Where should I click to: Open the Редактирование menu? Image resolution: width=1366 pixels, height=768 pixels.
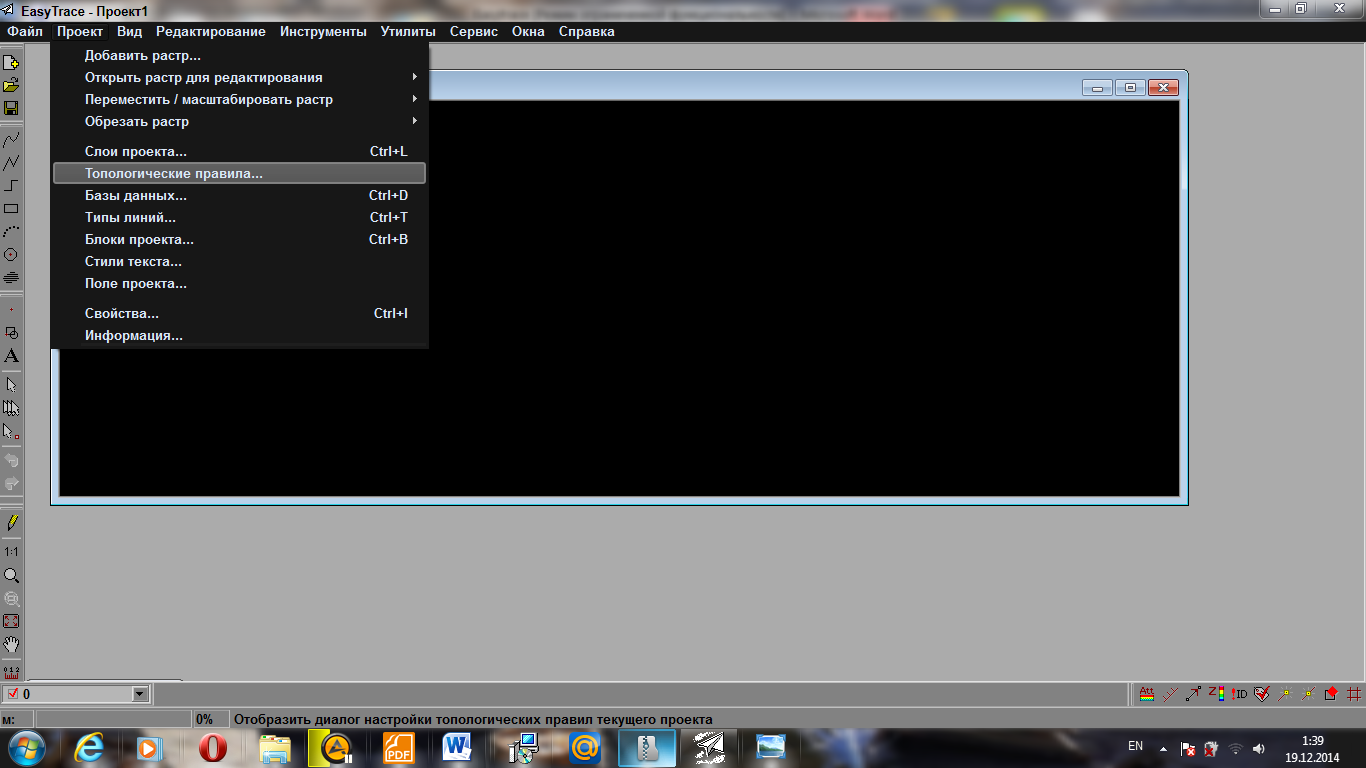211,31
